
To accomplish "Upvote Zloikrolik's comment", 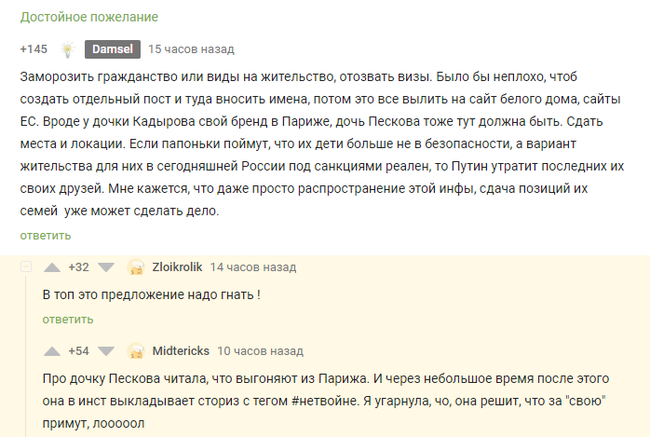I will (52, 268).
